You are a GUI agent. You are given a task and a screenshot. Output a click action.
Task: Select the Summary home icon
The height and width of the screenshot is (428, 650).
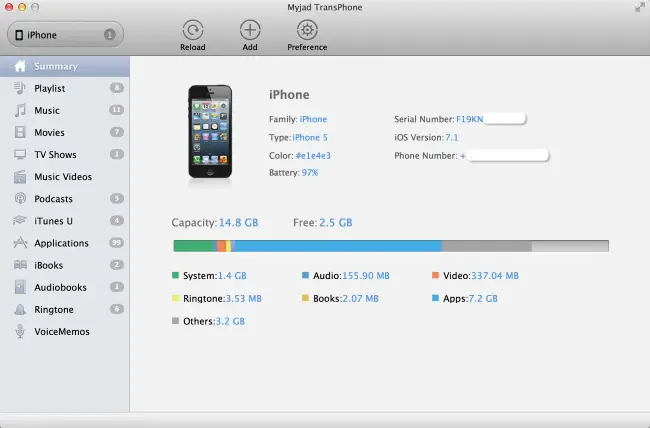tap(20, 66)
